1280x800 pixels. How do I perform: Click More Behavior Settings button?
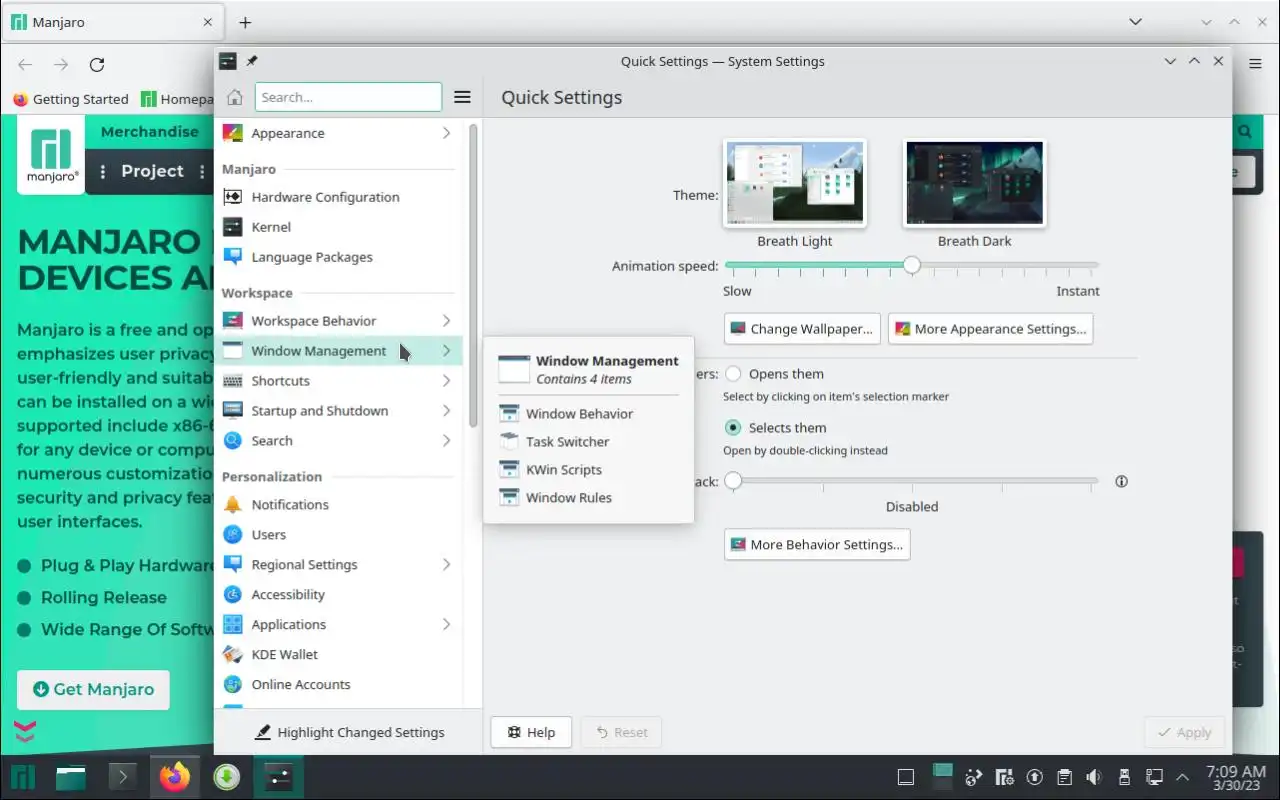coord(817,545)
